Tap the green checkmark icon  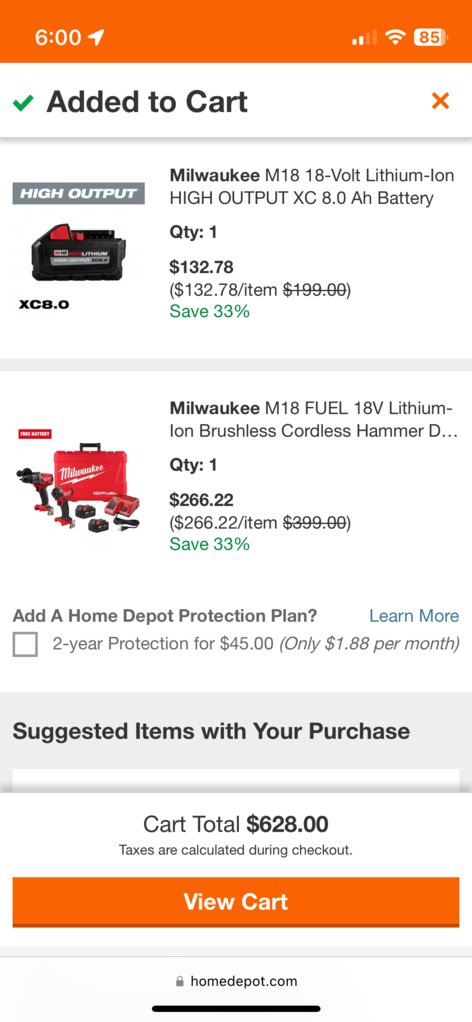pos(23,102)
